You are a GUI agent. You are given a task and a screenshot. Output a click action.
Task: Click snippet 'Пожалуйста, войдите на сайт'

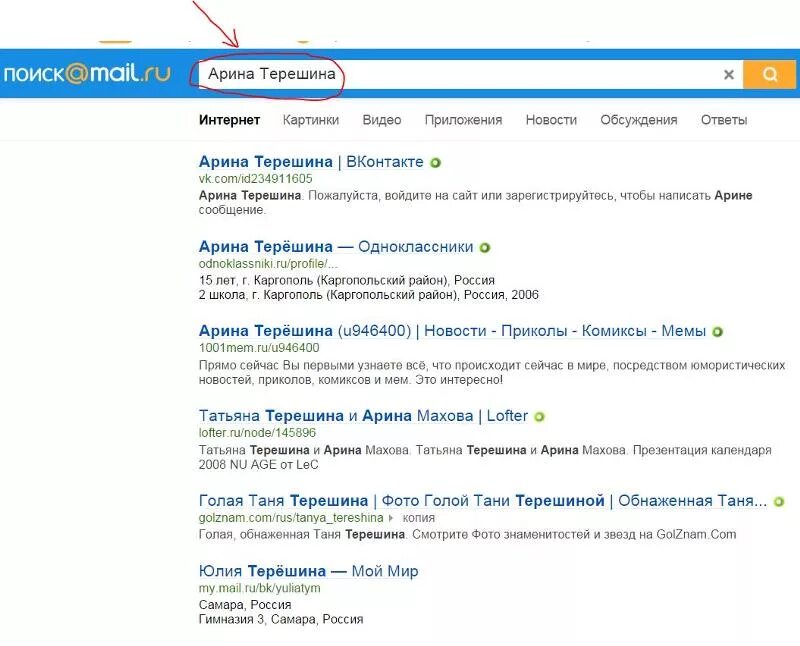click(475, 202)
